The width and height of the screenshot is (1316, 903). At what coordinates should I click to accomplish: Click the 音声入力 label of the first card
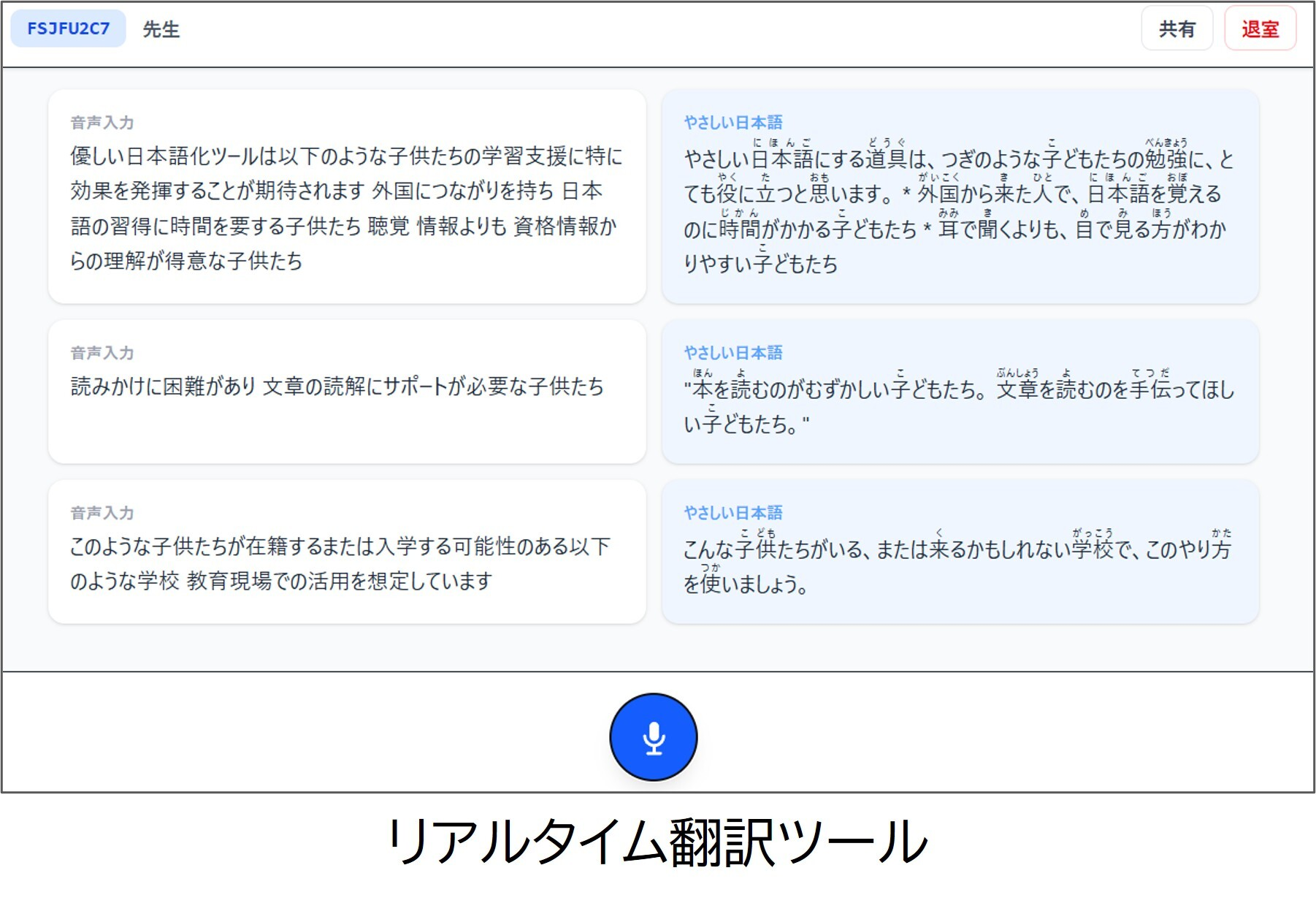(102, 123)
